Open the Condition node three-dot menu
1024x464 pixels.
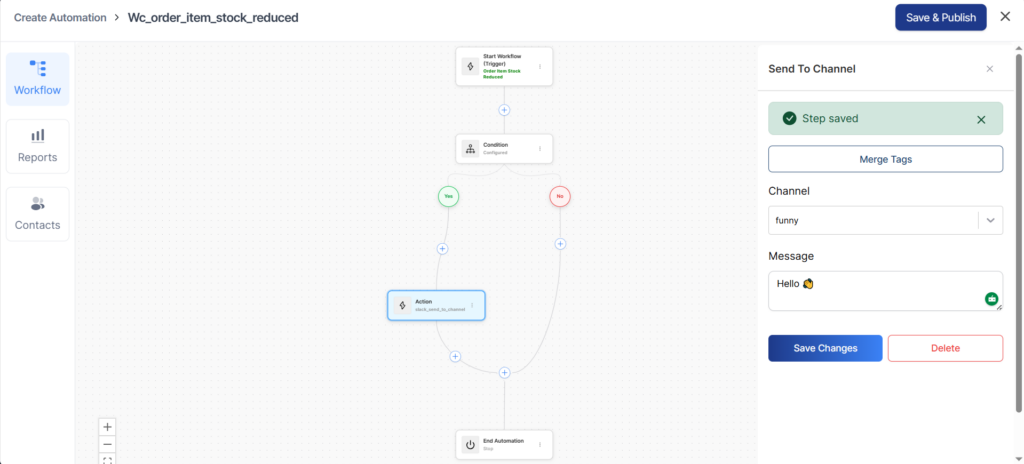(540, 149)
